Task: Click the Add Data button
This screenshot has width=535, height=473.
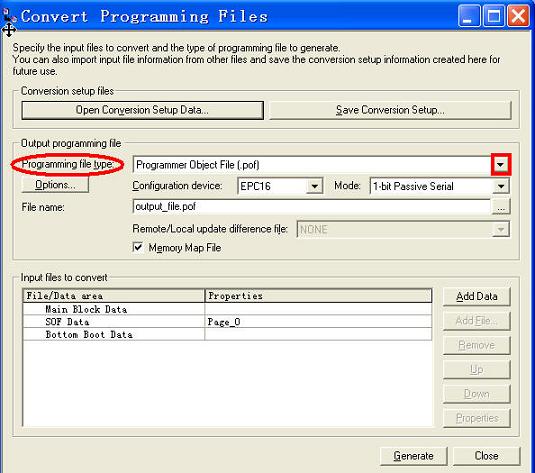Action: click(x=477, y=296)
